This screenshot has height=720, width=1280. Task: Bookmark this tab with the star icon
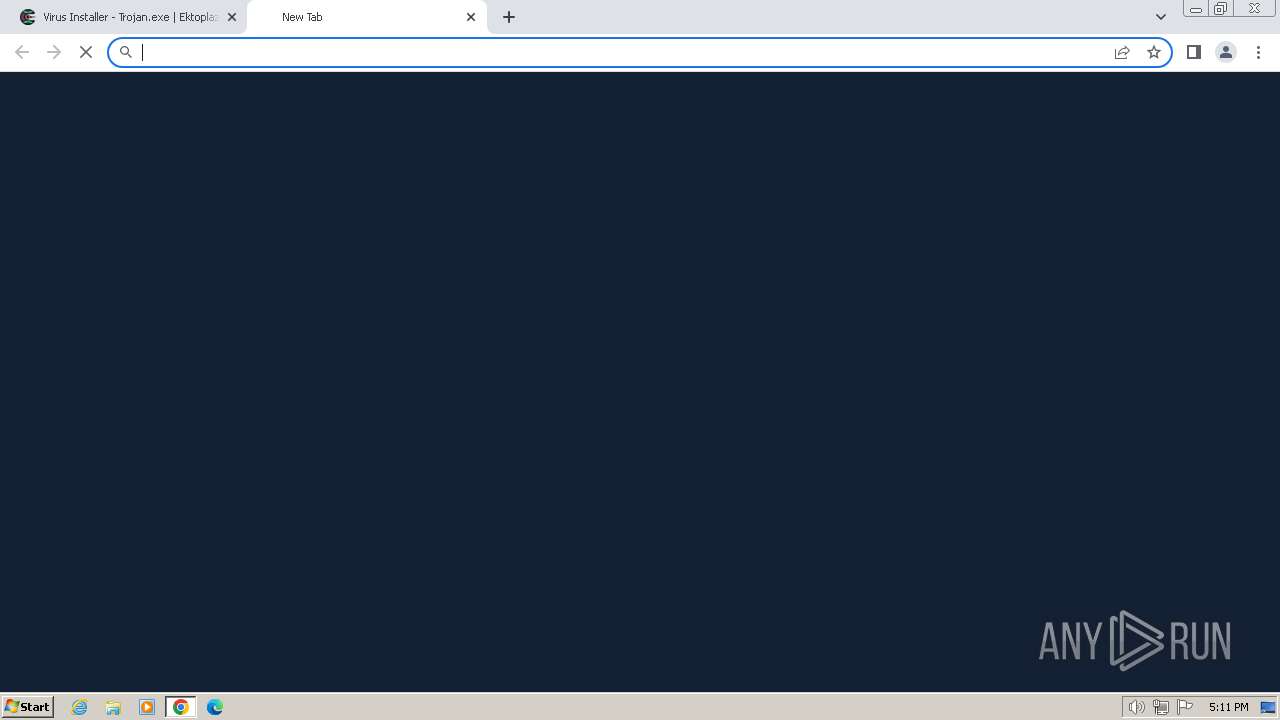point(1154,52)
